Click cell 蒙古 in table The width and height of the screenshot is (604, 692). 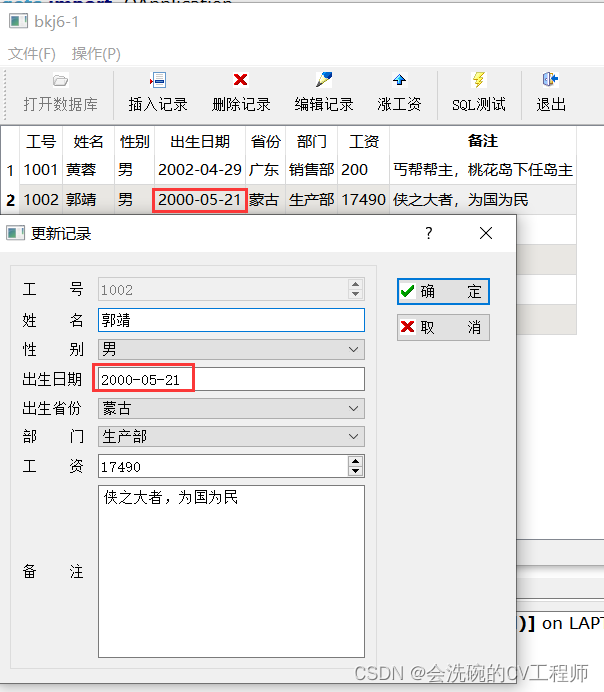click(266, 199)
